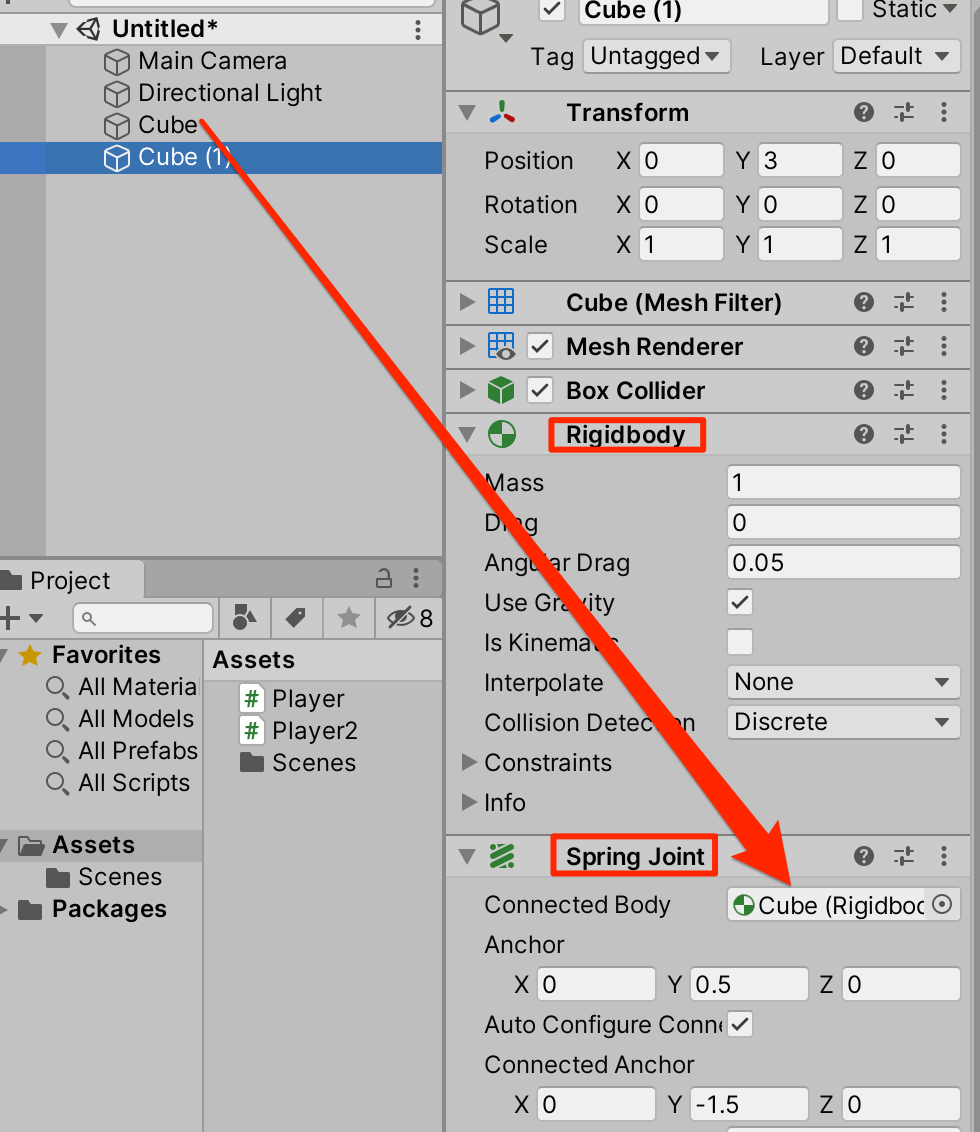Click the Spring Joint component icon
This screenshot has height=1132, width=980.
coord(501,855)
